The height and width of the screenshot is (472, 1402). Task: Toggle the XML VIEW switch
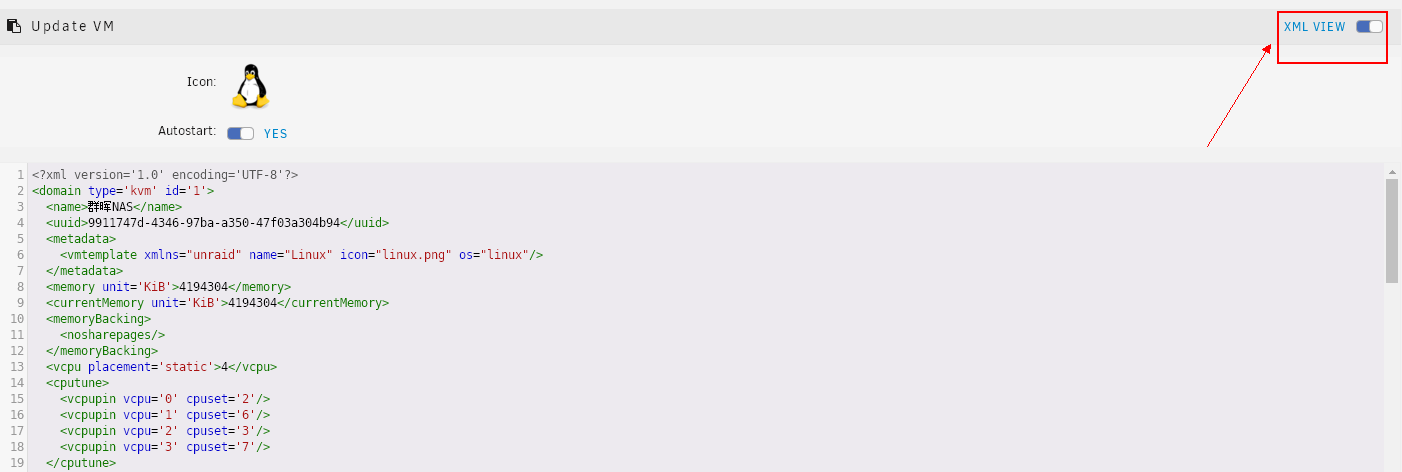click(1369, 27)
